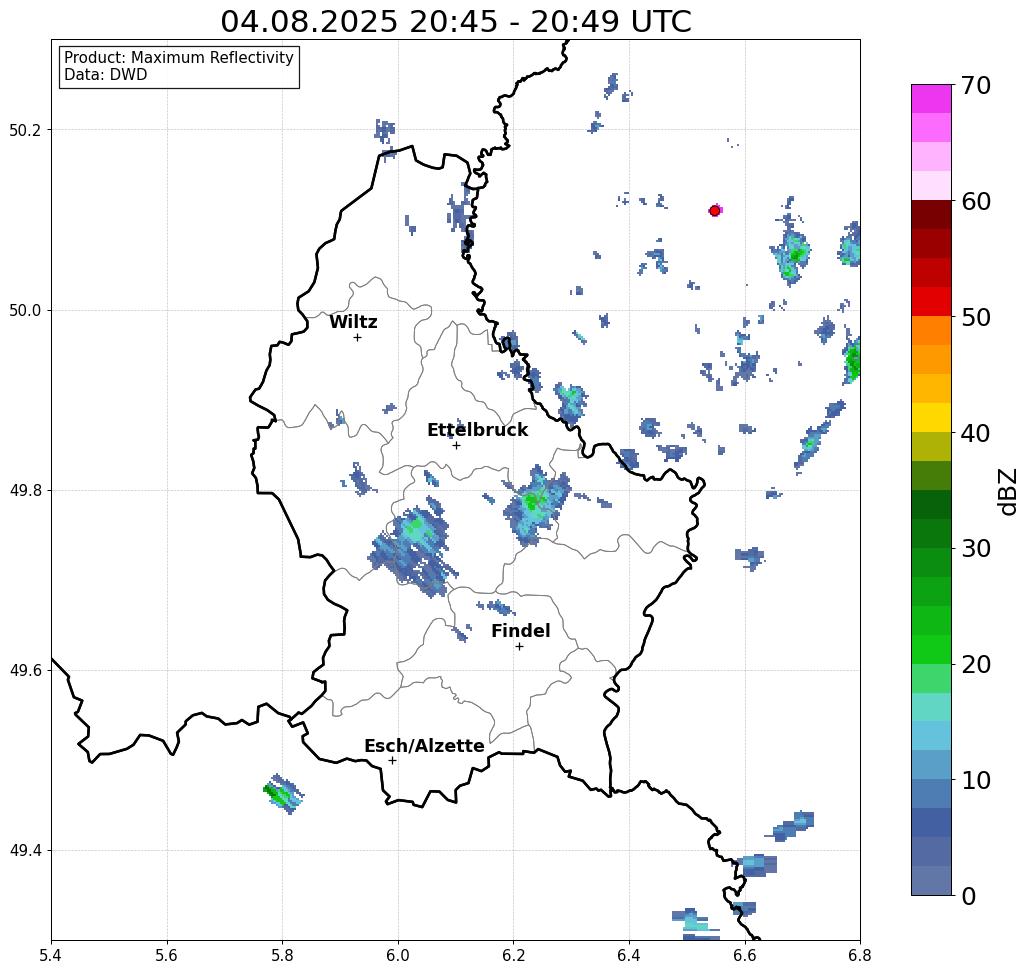
Task: Click the latitude label 50.2
Action: tap(25, 130)
